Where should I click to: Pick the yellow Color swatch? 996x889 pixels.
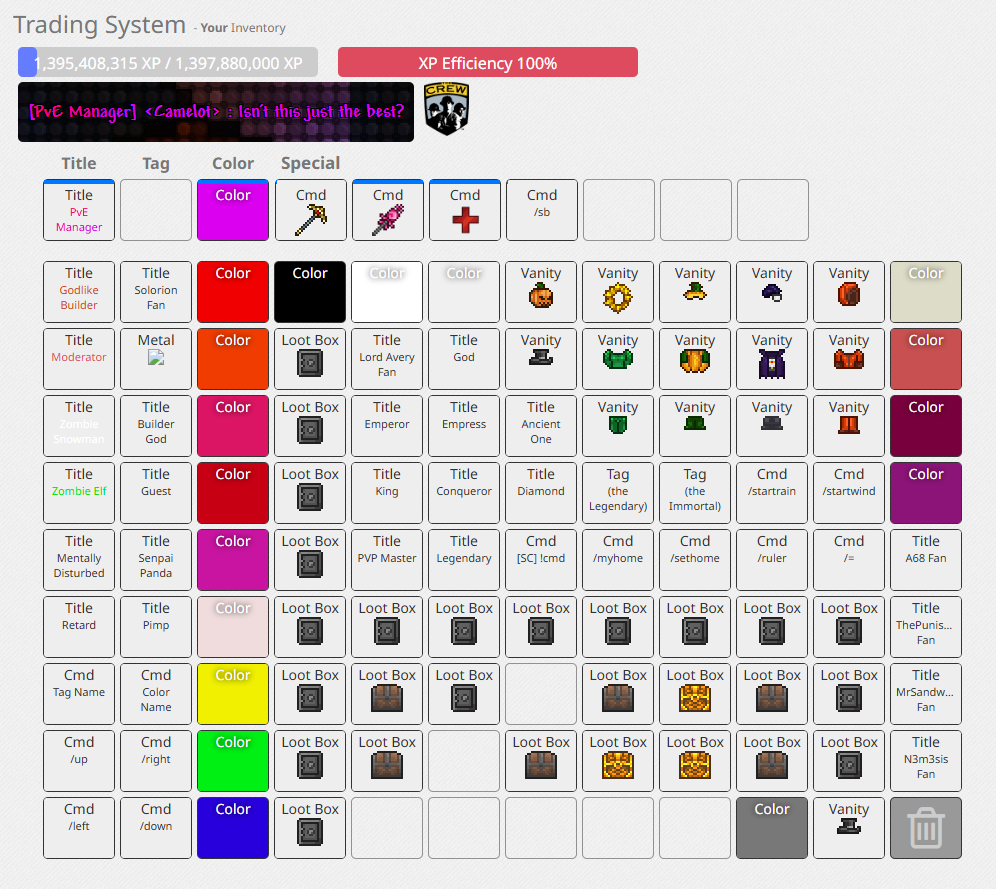233,694
